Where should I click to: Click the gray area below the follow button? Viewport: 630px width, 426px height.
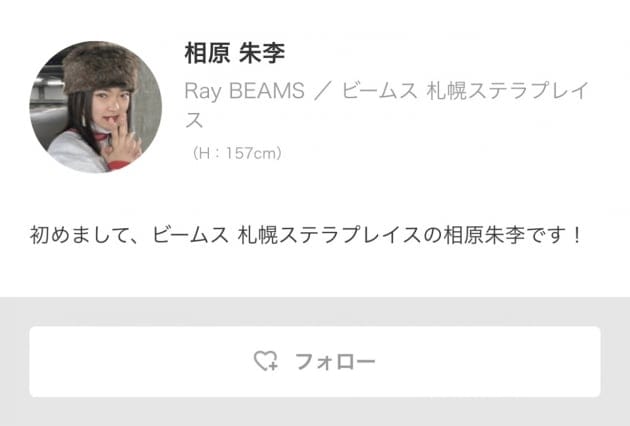click(x=315, y=412)
